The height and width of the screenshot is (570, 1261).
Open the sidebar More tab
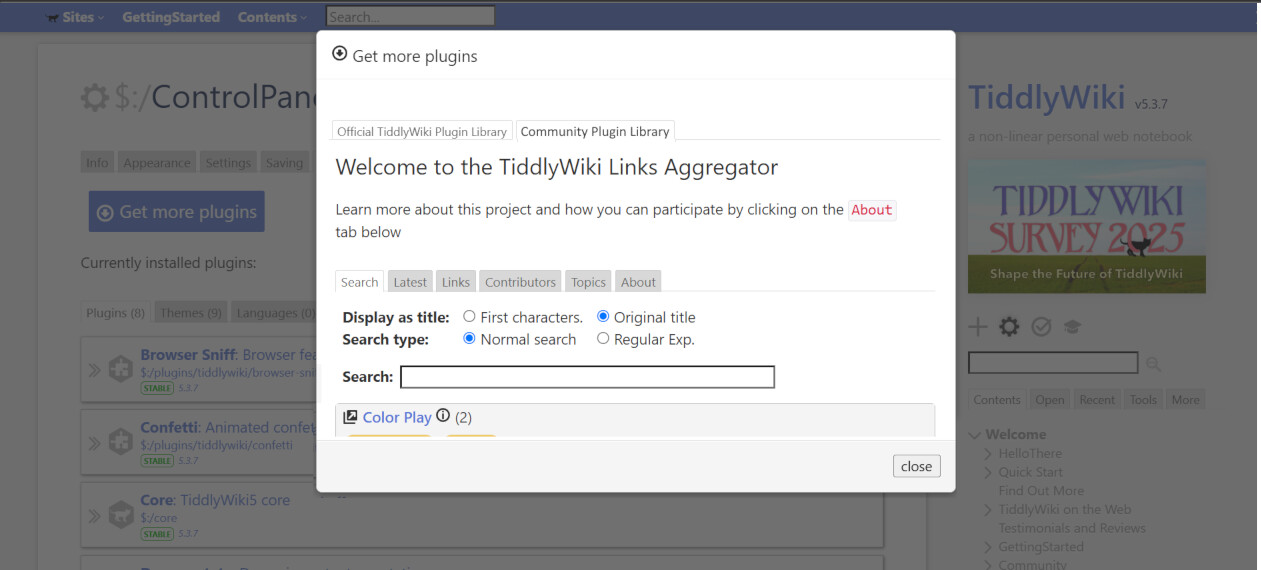point(1185,399)
